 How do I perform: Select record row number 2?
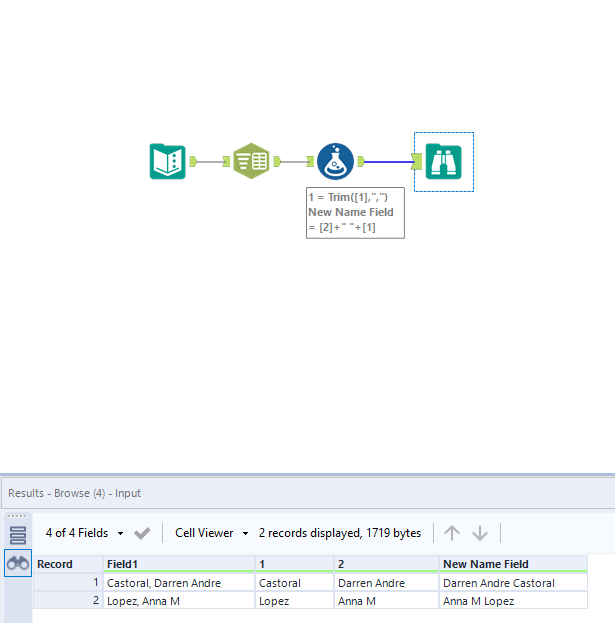68,601
